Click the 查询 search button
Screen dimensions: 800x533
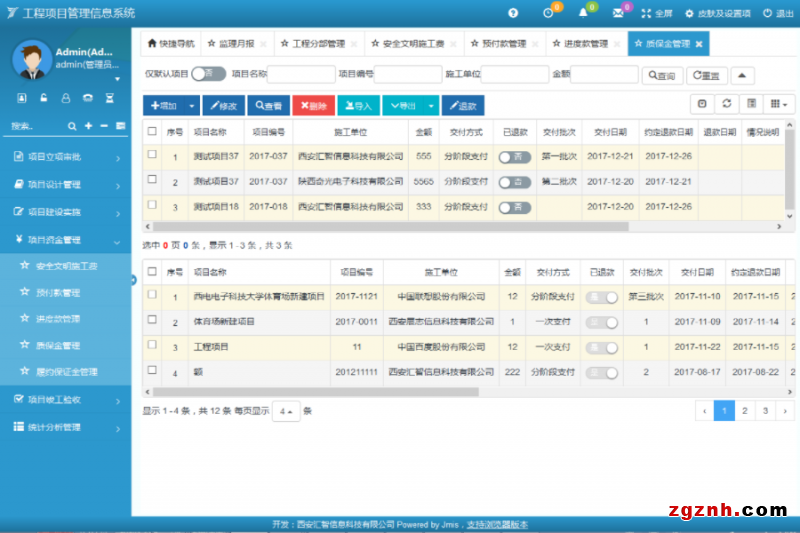point(662,75)
